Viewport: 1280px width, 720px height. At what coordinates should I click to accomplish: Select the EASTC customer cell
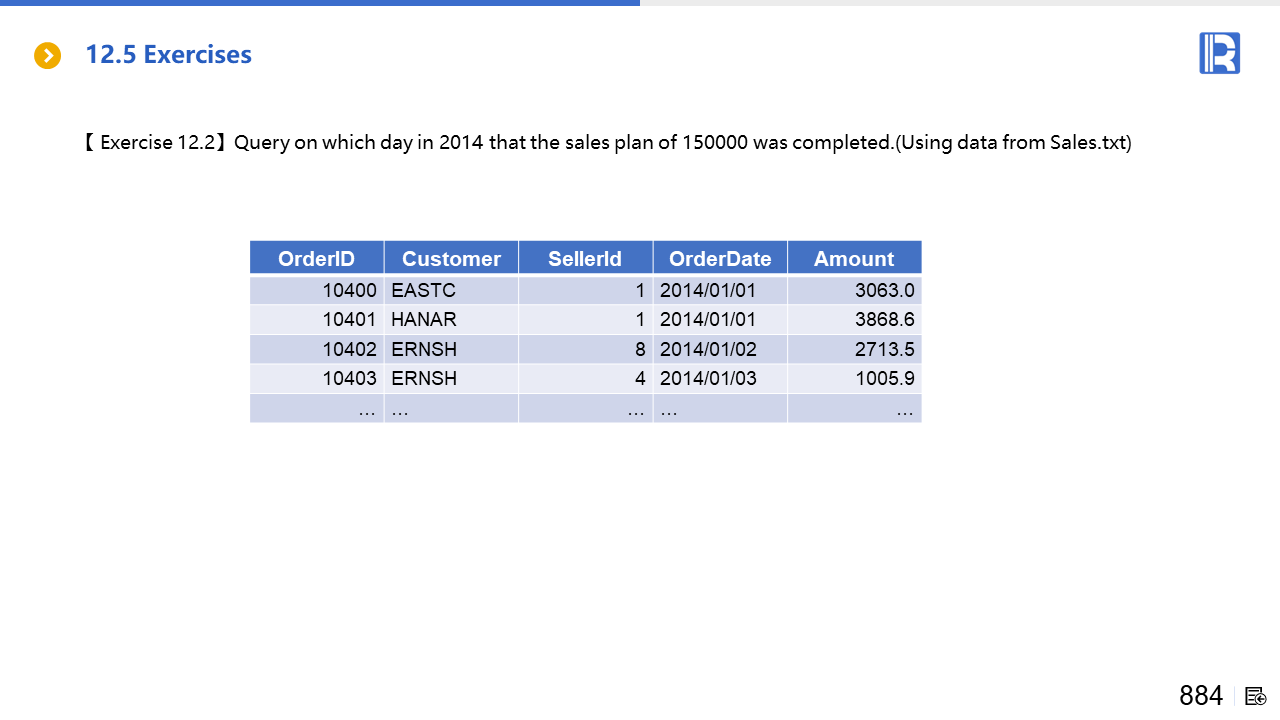tap(424, 291)
